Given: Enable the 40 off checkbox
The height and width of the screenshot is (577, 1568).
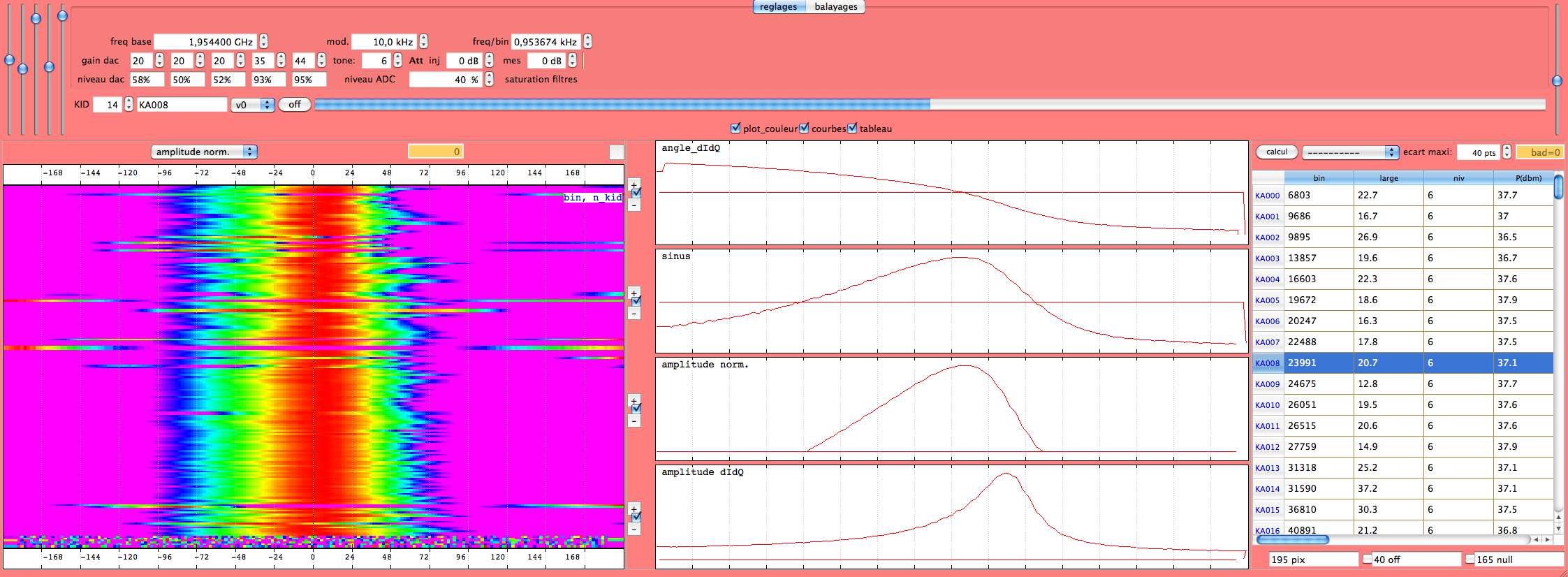Looking at the screenshot, I should pyautogui.click(x=1368, y=560).
